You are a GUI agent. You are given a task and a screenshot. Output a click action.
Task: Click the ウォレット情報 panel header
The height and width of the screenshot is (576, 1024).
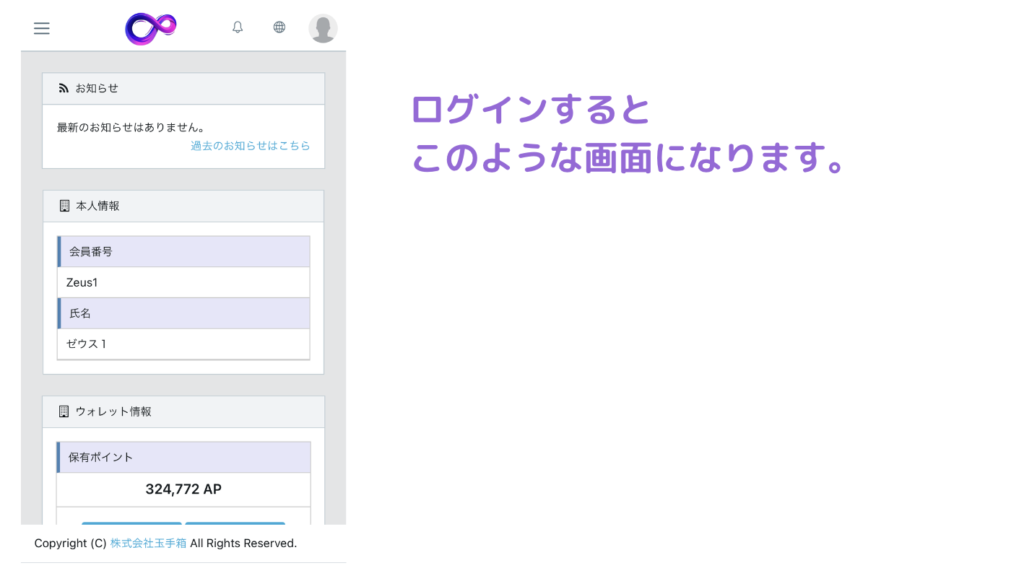[183, 412]
